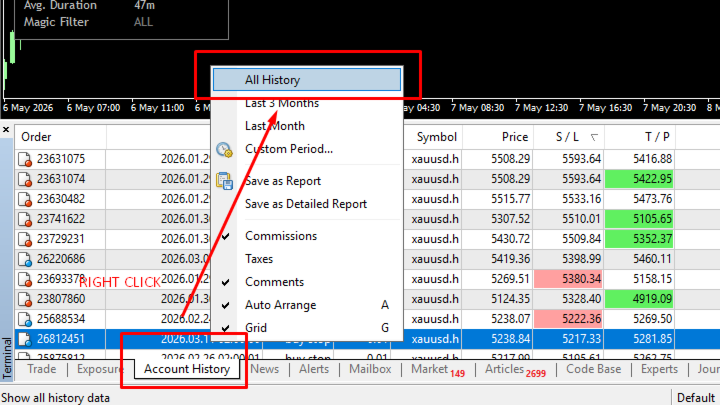Image resolution: width=720 pixels, height=405 pixels.
Task: Click the Custom Period clock icon
Action: point(224,150)
